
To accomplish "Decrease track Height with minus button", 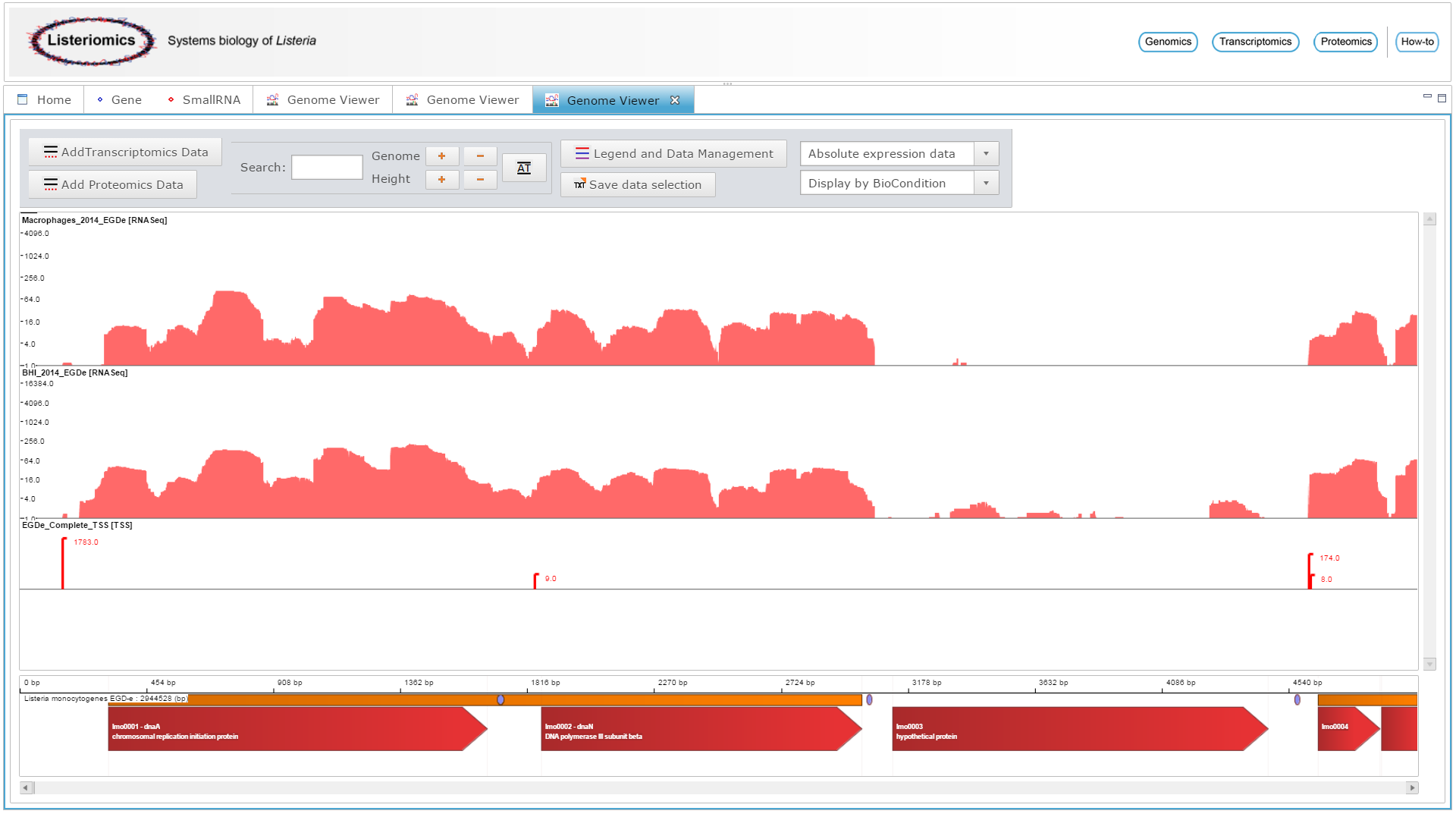I will point(480,180).
